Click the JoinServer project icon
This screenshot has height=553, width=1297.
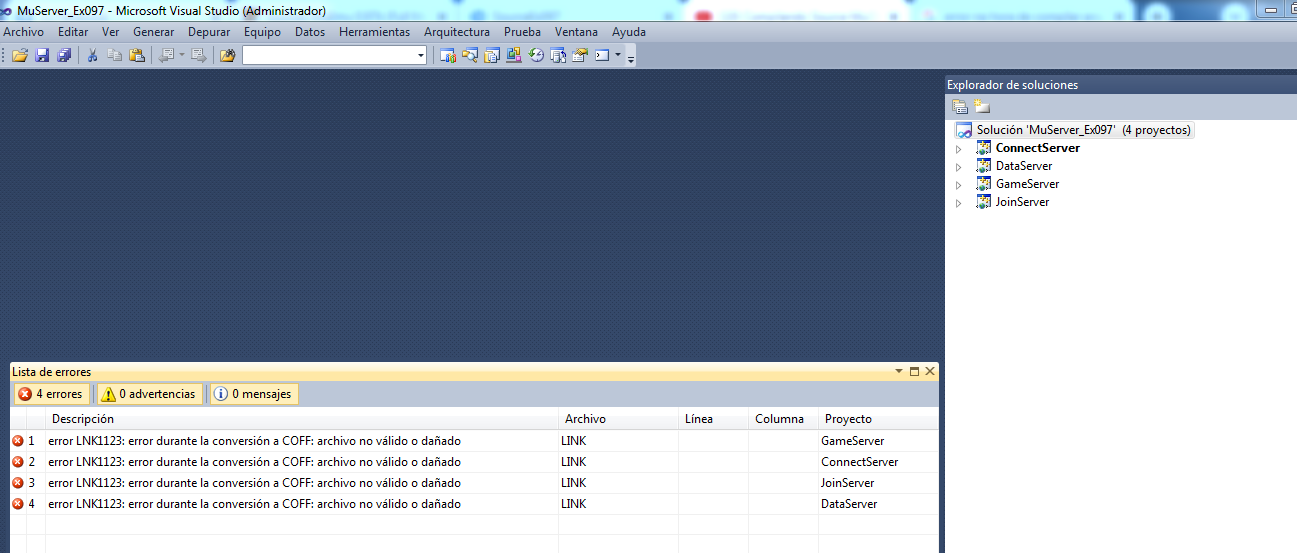tap(984, 202)
